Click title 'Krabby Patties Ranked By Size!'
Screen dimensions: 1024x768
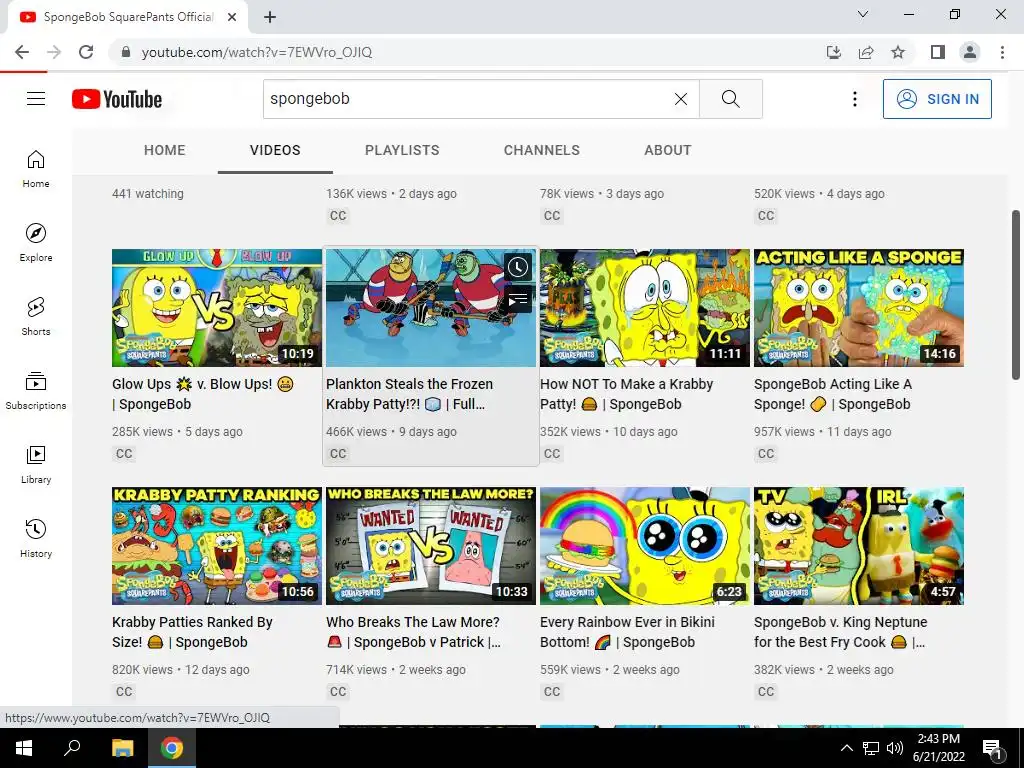point(192,632)
